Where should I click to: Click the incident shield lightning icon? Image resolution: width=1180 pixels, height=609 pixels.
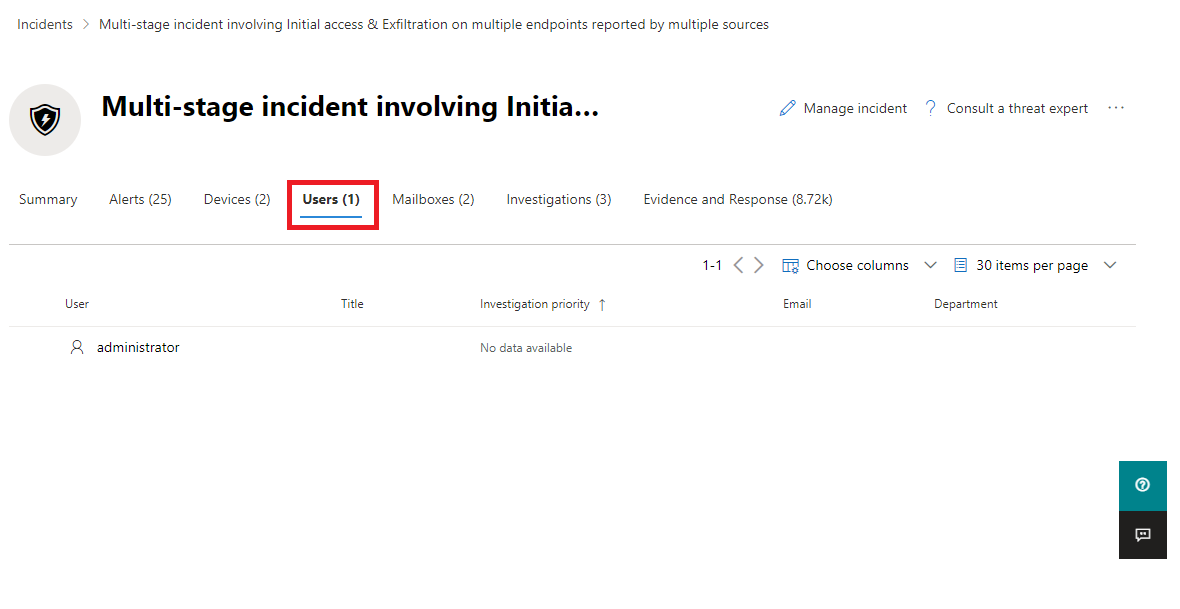click(45, 120)
